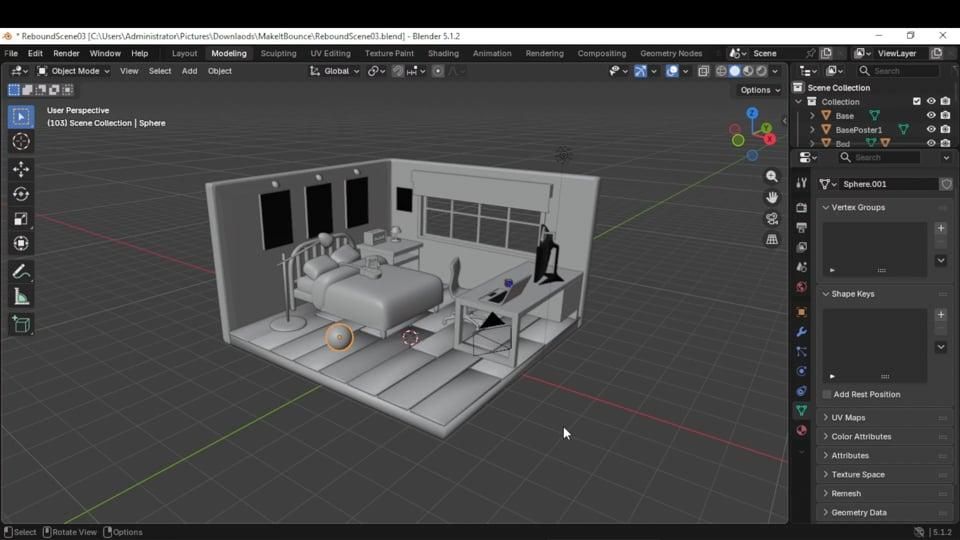Select the Transform tool
Screen dimensions: 960x540
tap(21, 244)
